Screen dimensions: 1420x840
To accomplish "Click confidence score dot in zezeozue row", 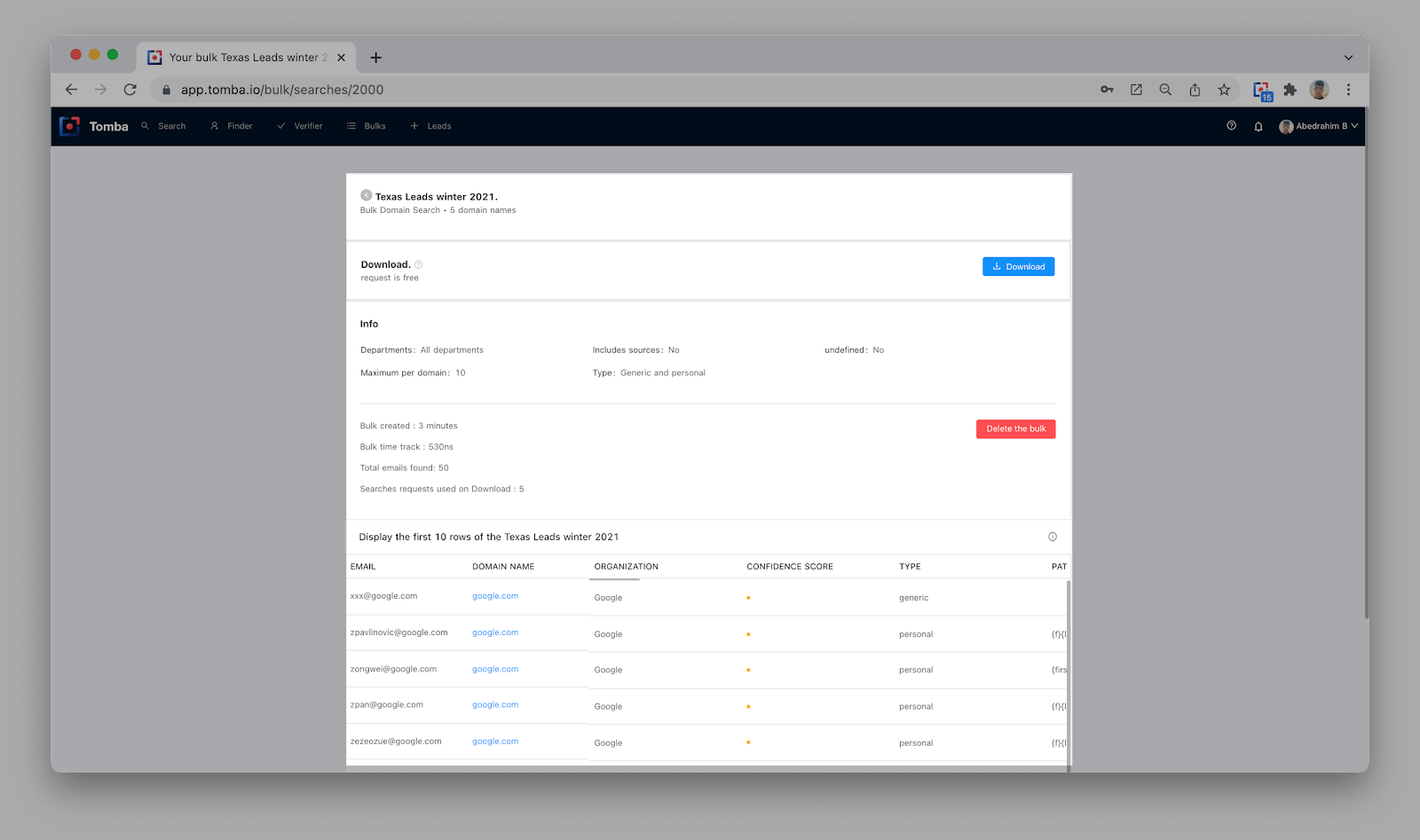I will [x=748, y=742].
